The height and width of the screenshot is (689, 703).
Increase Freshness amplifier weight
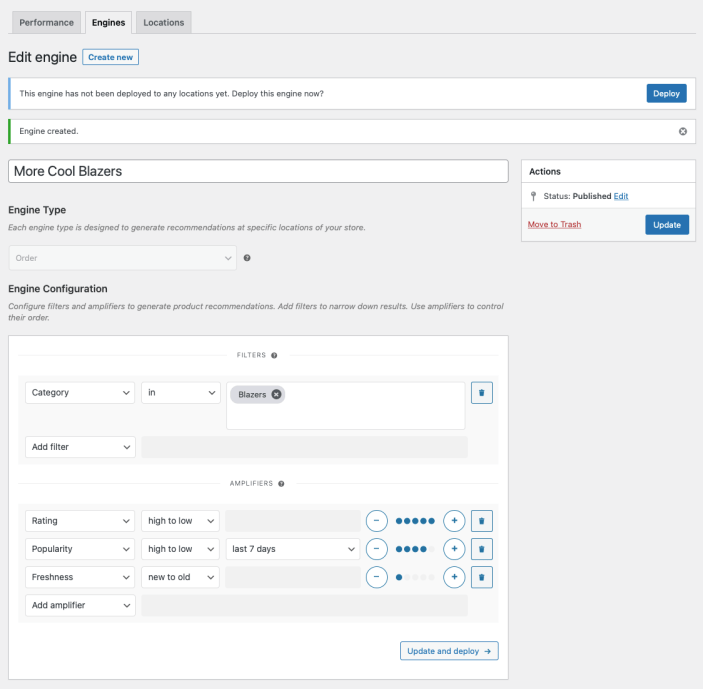pyautogui.click(x=454, y=577)
